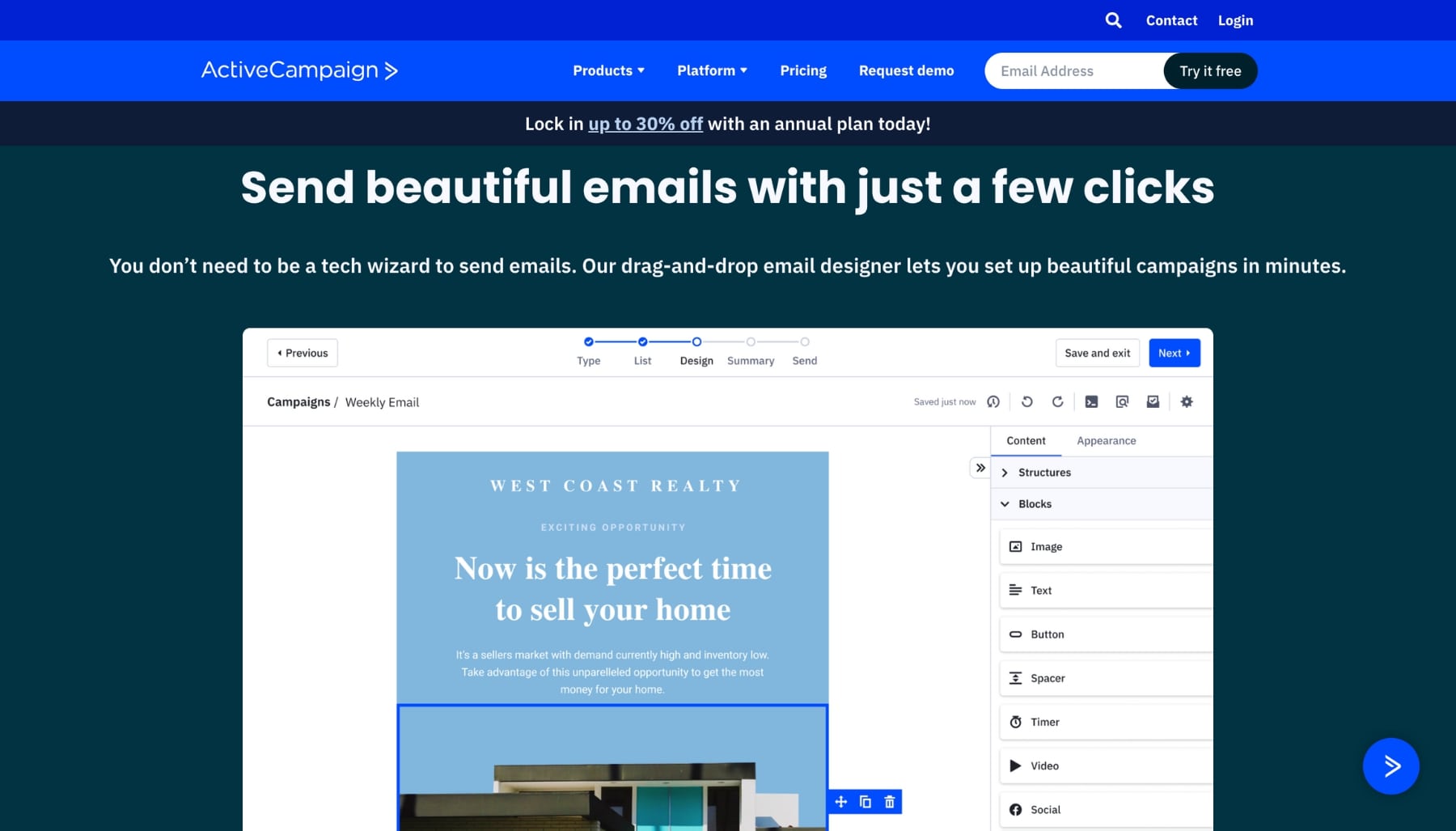This screenshot has width=1456, height=831.
Task: Select the Image block
Action: (1106, 547)
